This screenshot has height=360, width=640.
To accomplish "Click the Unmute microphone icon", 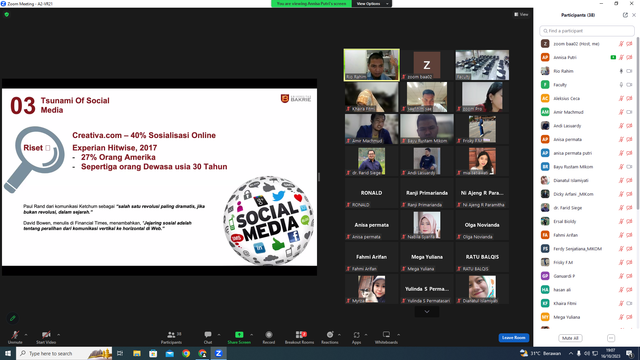I will click(x=15, y=335).
